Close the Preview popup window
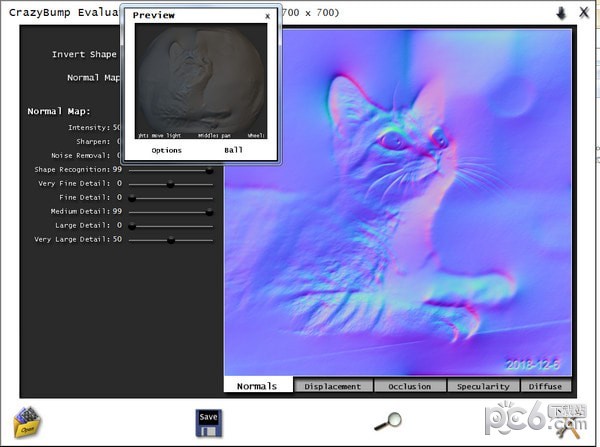This screenshot has height=447, width=600. pyautogui.click(x=267, y=16)
